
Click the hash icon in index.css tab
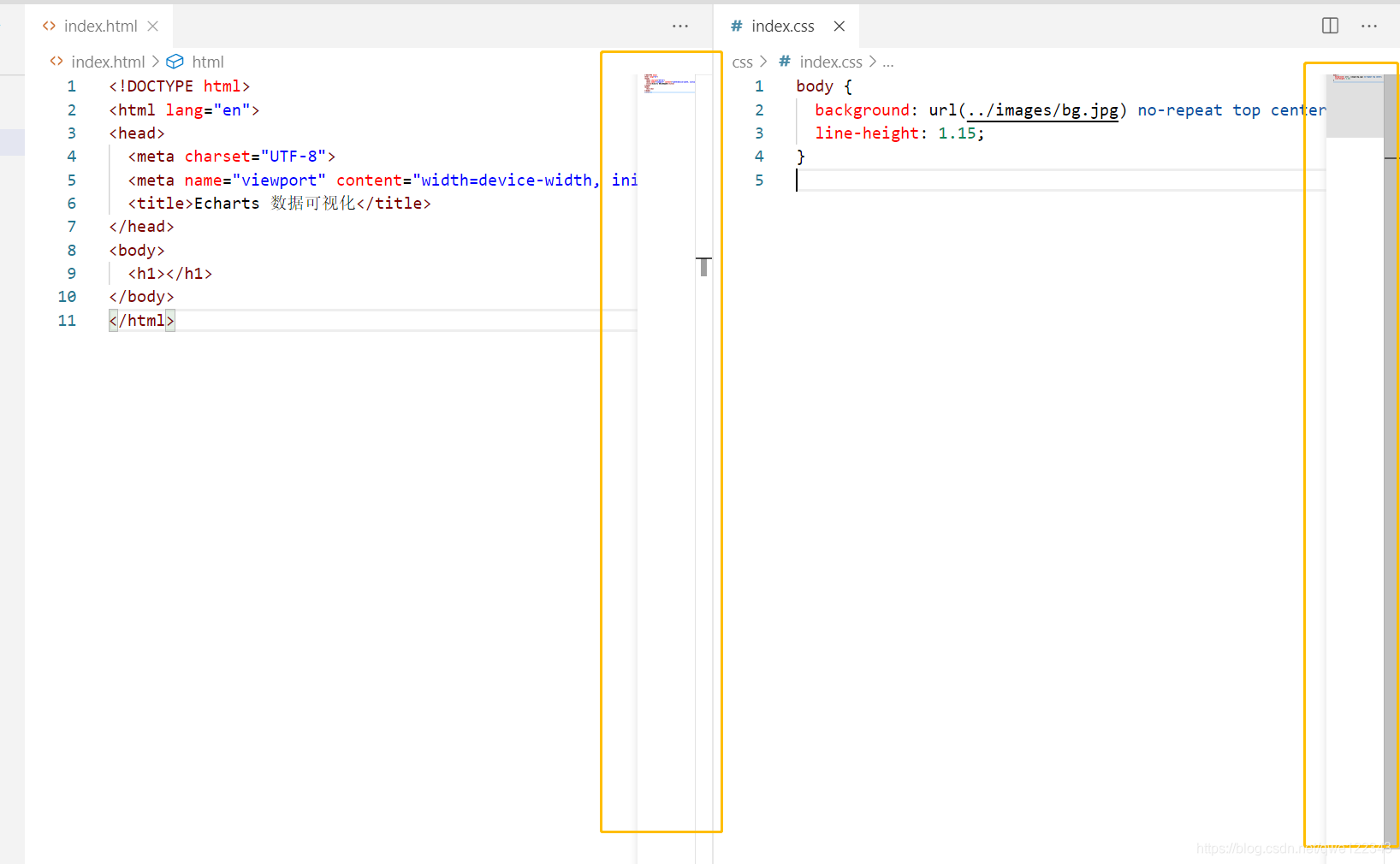tap(736, 27)
